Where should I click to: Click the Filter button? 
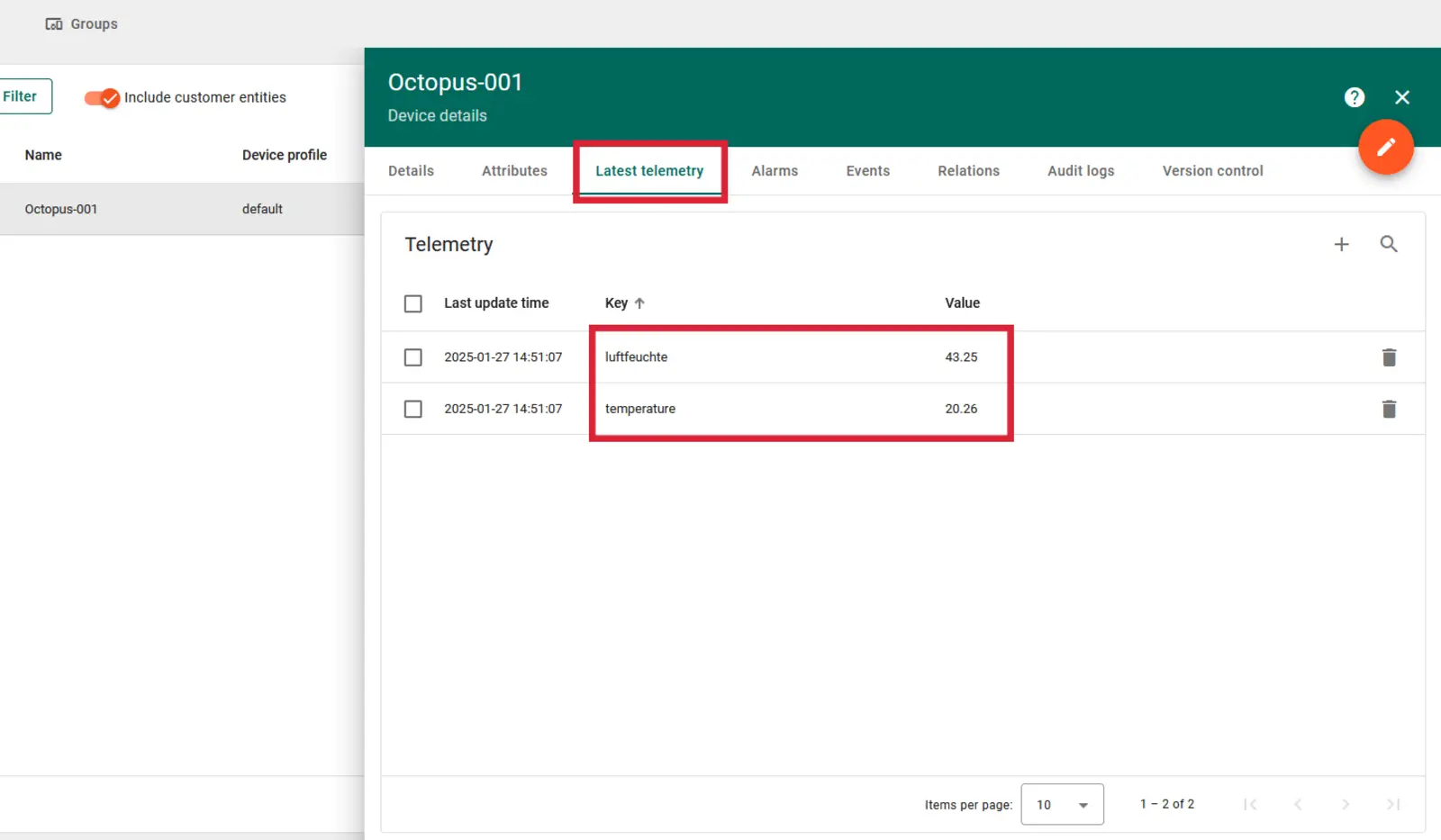[22, 96]
